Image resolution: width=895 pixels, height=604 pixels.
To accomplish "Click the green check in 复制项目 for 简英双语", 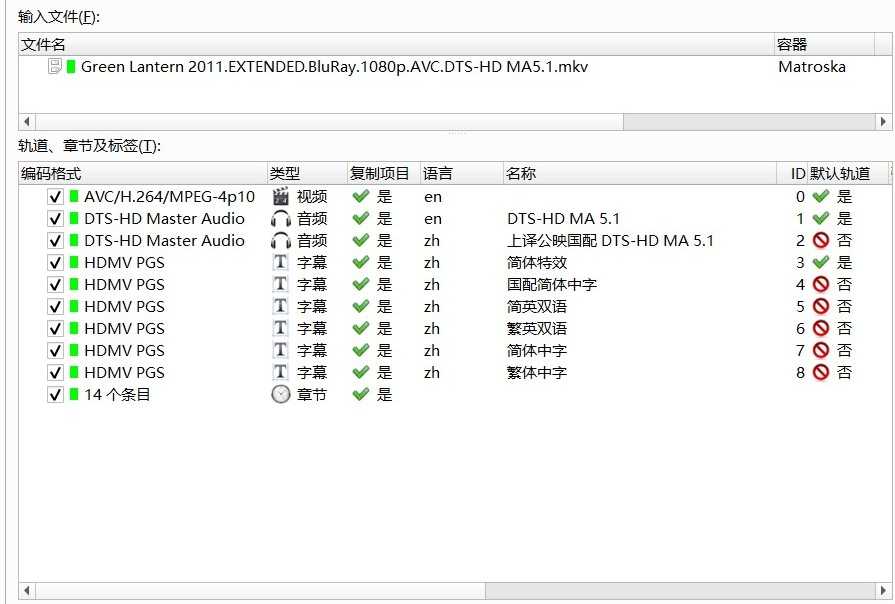I will (360, 306).
